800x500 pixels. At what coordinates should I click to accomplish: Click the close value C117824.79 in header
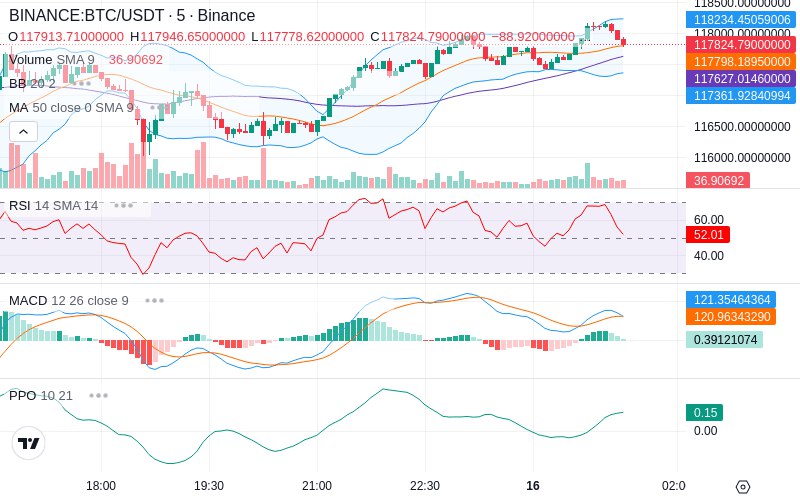[x=428, y=37]
